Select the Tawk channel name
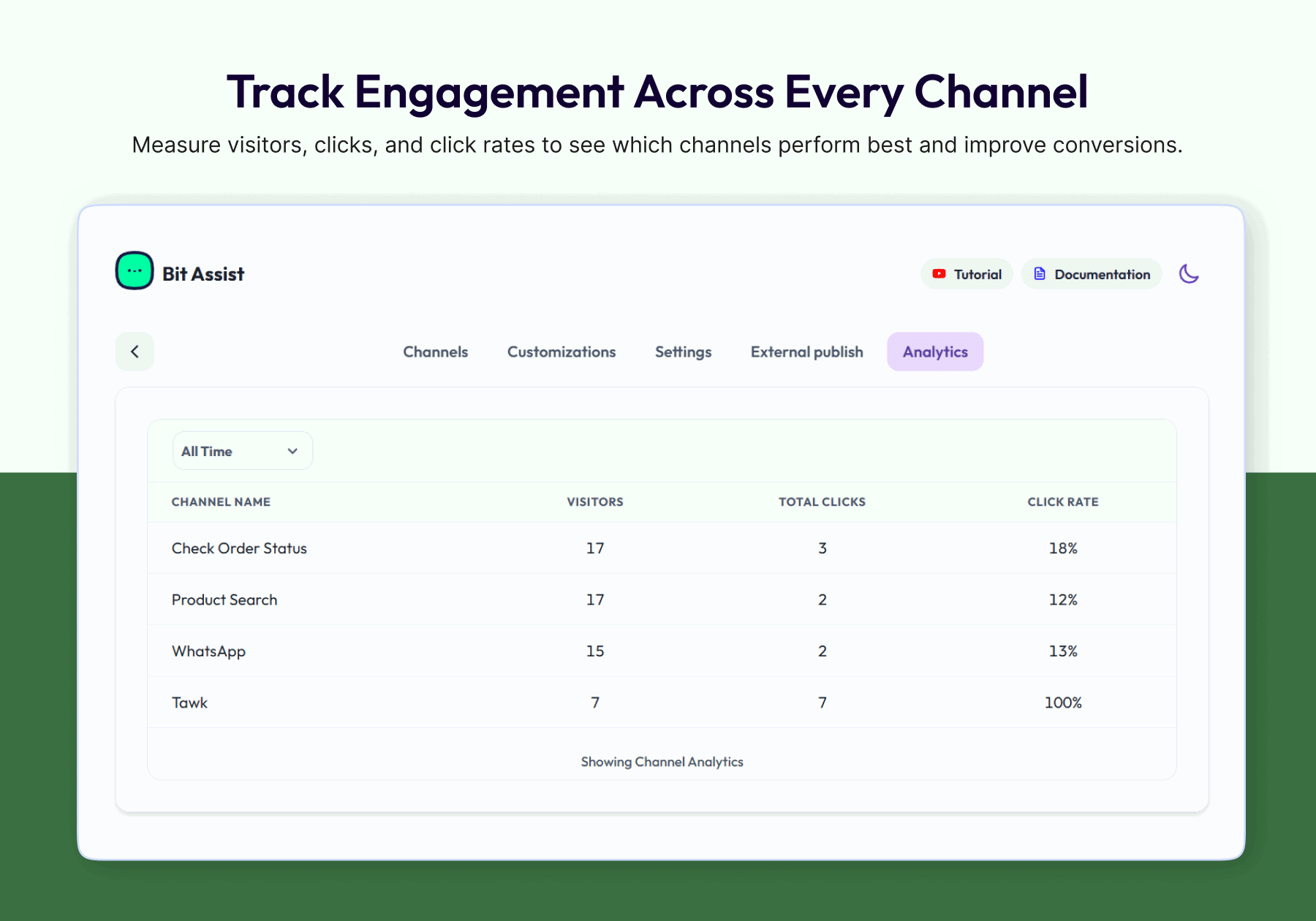This screenshot has width=1316, height=921. (x=189, y=702)
